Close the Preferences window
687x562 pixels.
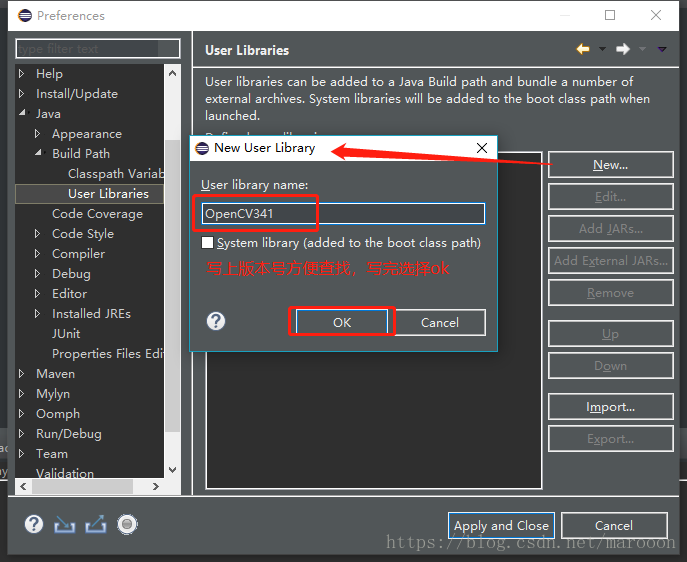[656, 15]
